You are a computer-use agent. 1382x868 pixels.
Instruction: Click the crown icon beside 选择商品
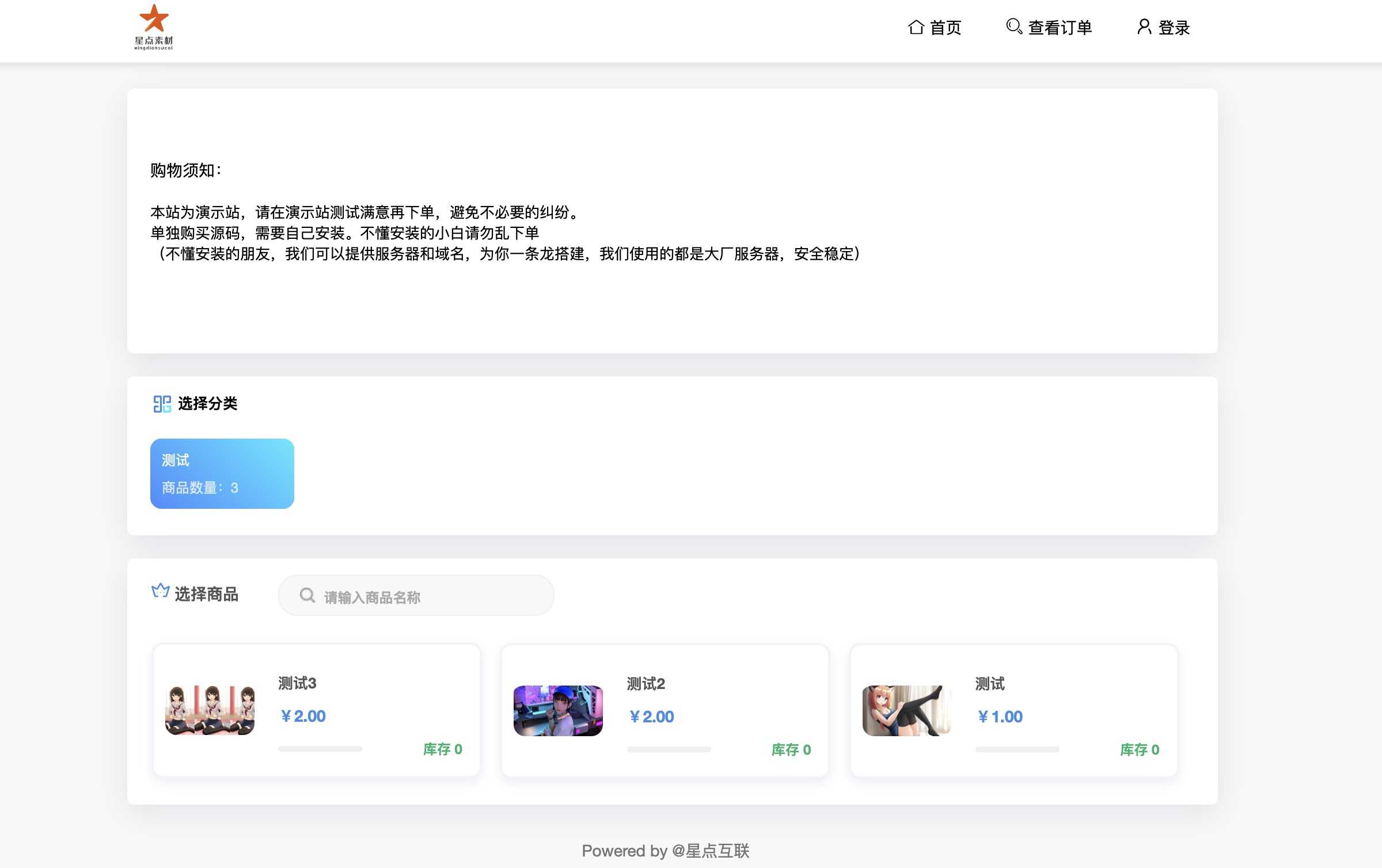160,593
